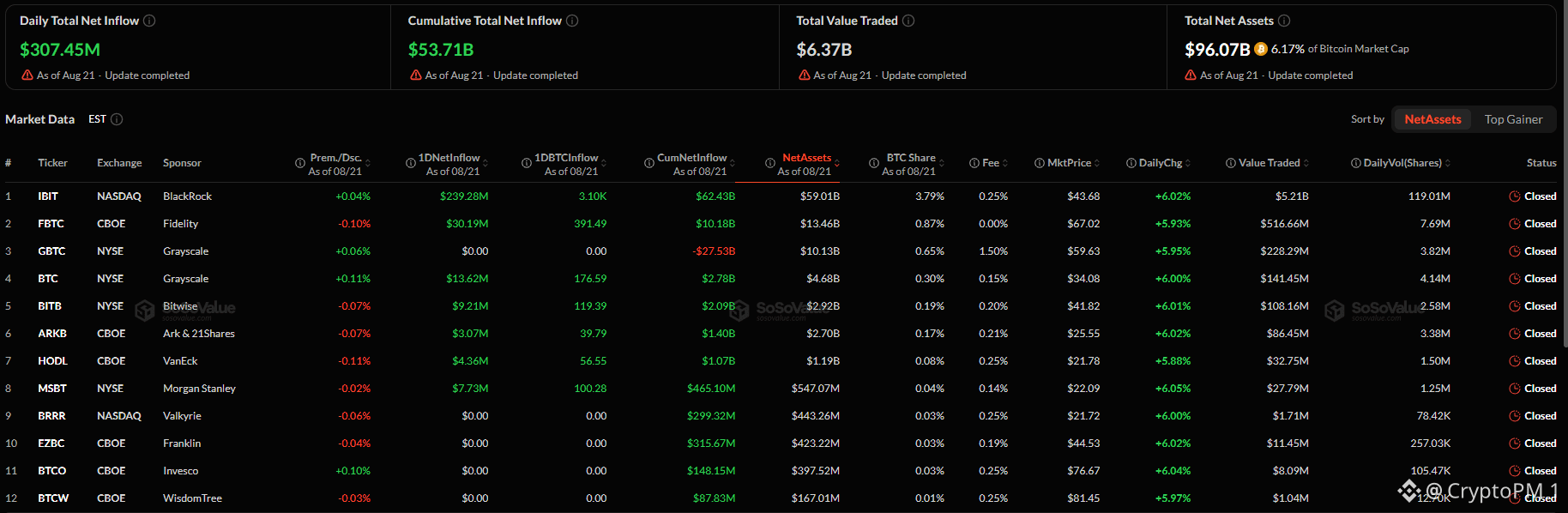Viewport: 1568px width, 513px height.
Task: Click info icon beside Total Net Assets
Action: [1284, 21]
